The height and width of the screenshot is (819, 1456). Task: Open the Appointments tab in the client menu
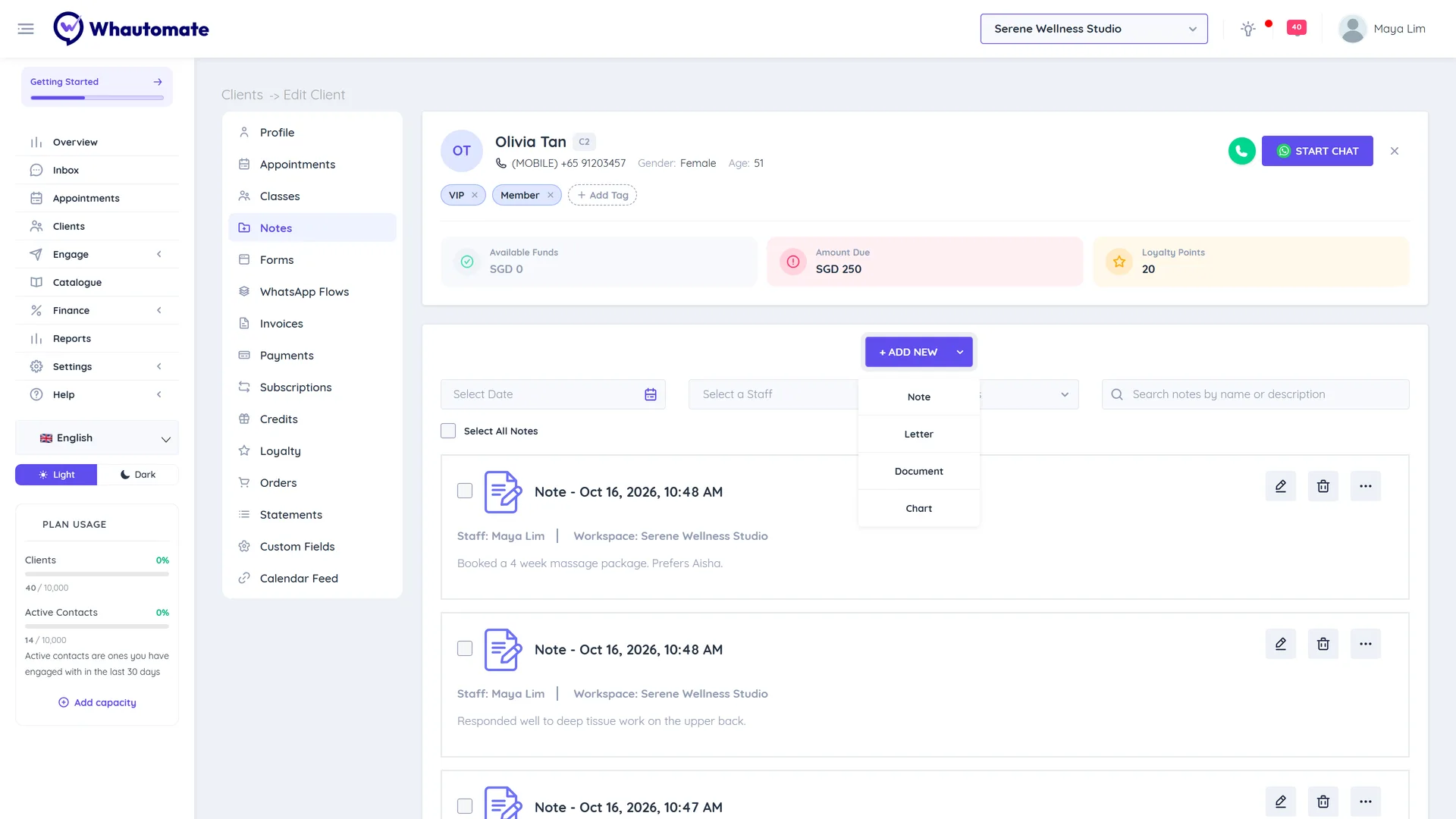pyautogui.click(x=312, y=165)
